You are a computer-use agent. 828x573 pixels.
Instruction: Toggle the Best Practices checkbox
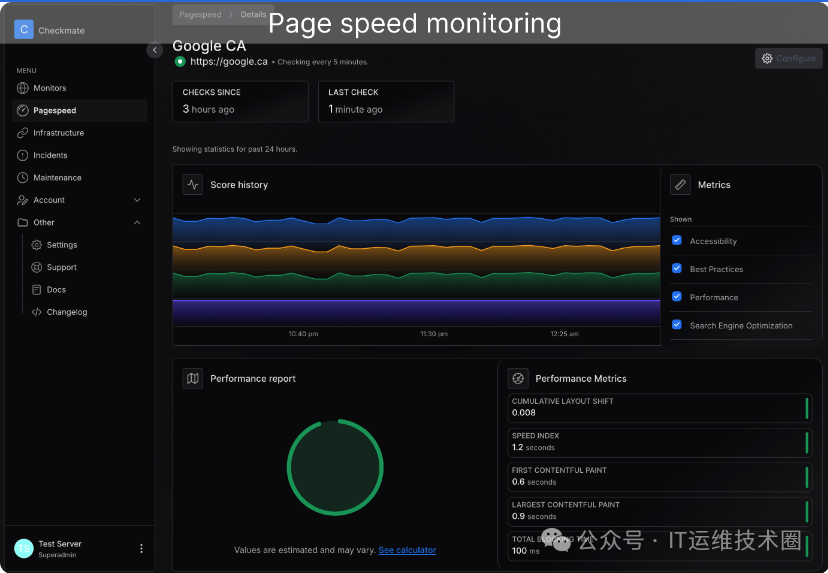(x=676, y=268)
